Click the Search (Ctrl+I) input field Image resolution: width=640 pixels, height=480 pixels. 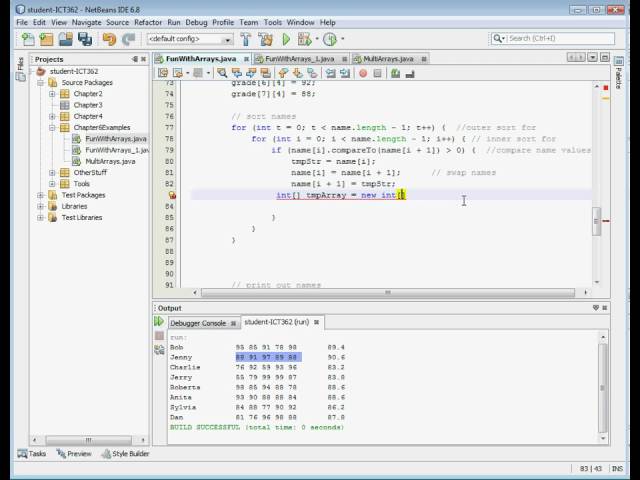[x=561, y=38]
